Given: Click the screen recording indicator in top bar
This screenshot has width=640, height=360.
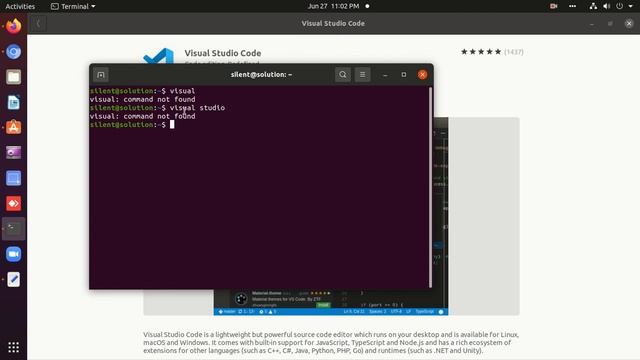Looking at the screenshot, I should tap(554, 6).
